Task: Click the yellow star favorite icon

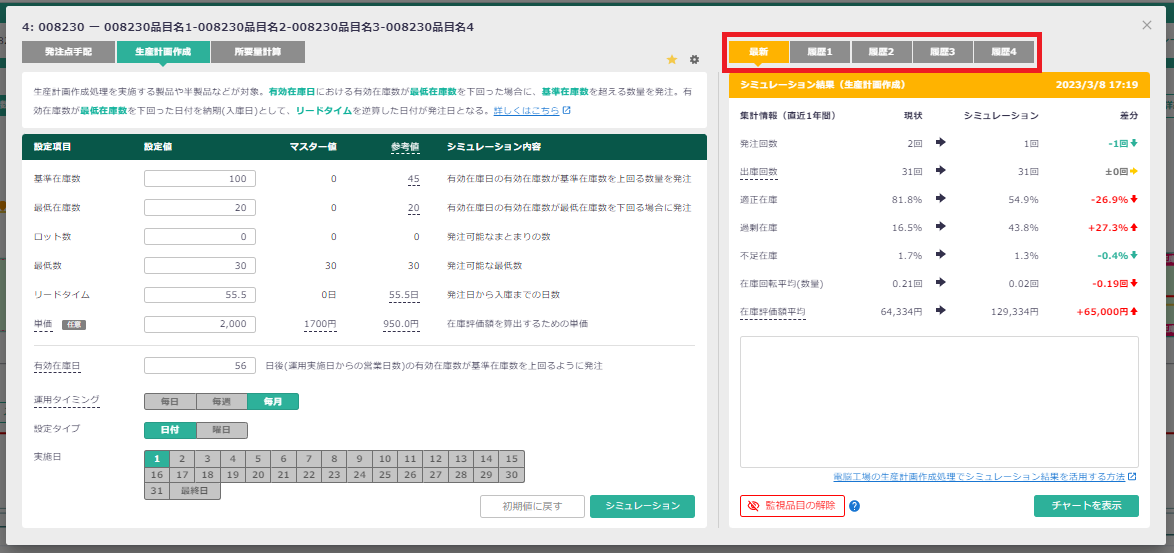Action: click(x=672, y=60)
